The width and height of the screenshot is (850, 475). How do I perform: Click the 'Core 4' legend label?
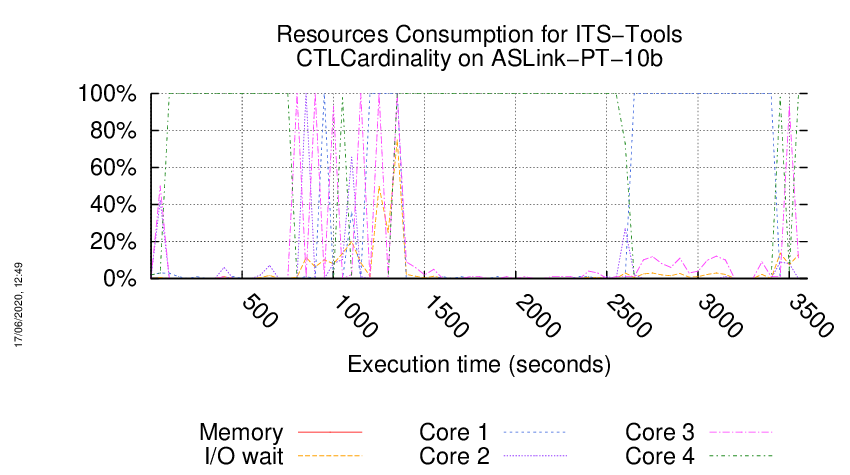click(660, 456)
